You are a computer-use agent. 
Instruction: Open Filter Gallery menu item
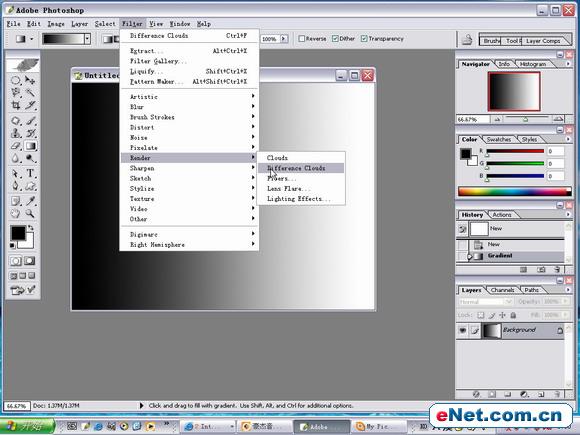189,61
